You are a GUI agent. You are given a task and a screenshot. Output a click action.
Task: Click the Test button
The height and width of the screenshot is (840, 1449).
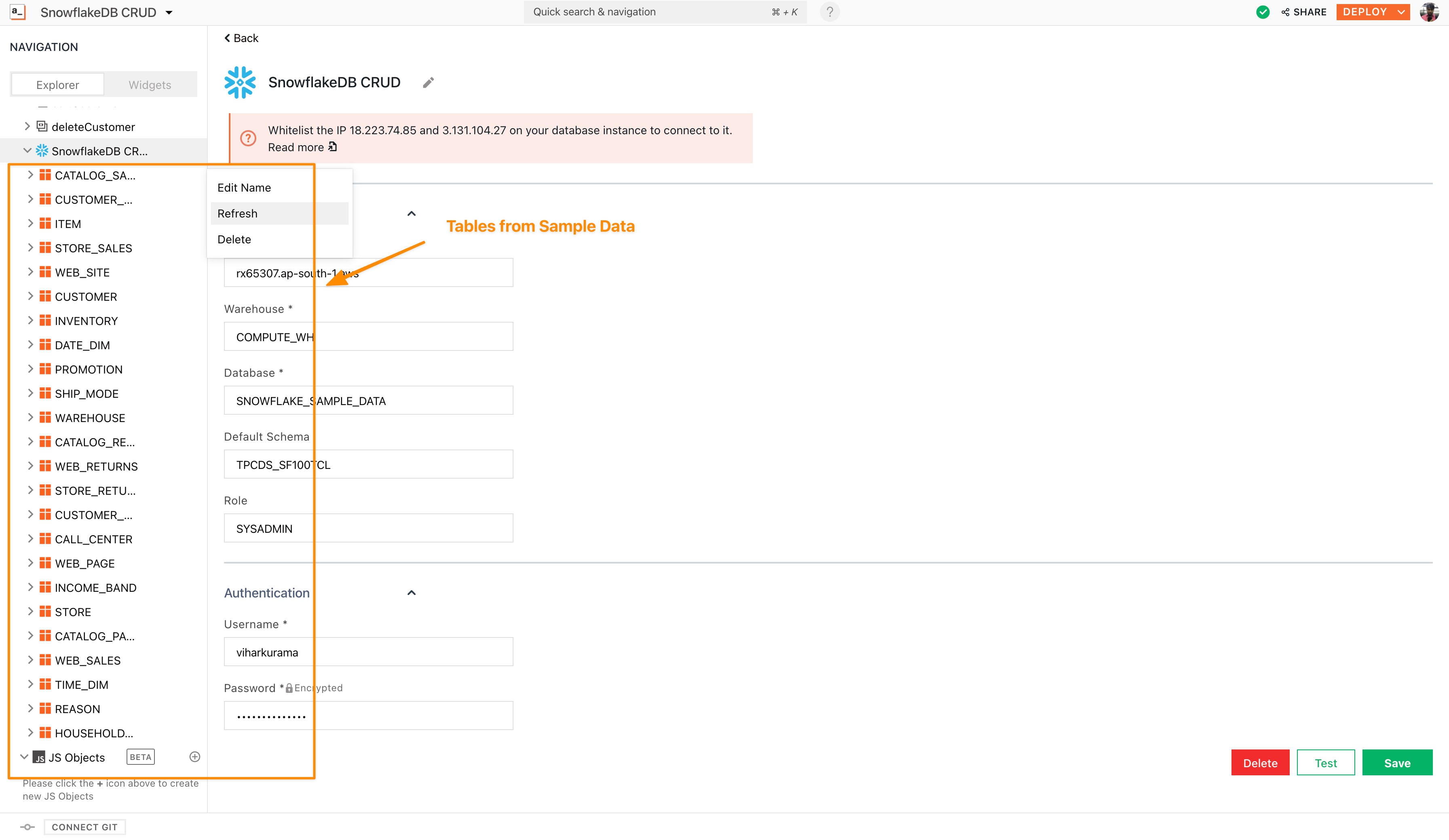1325,763
